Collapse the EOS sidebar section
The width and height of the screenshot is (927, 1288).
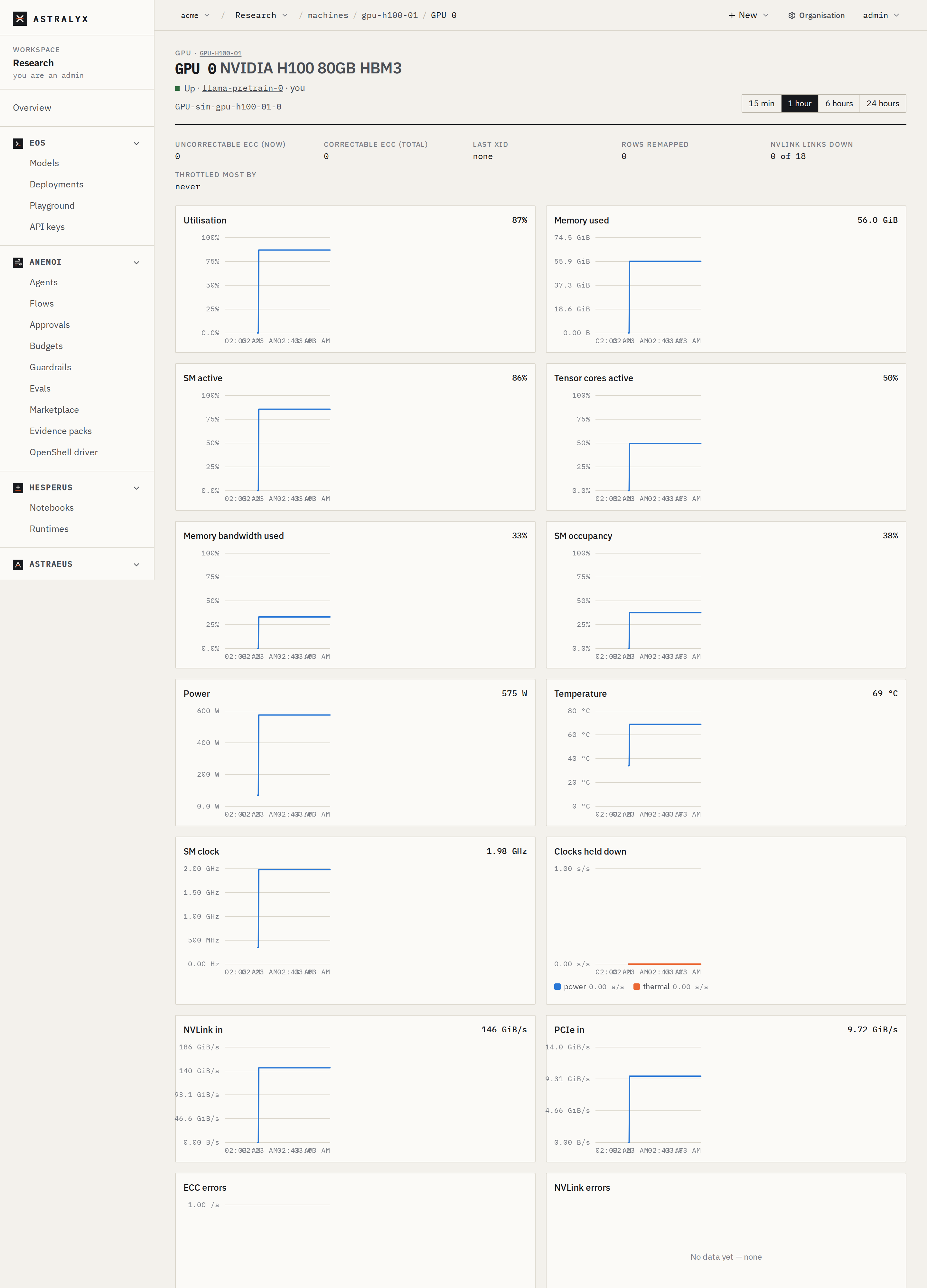click(x=136, y=143)
